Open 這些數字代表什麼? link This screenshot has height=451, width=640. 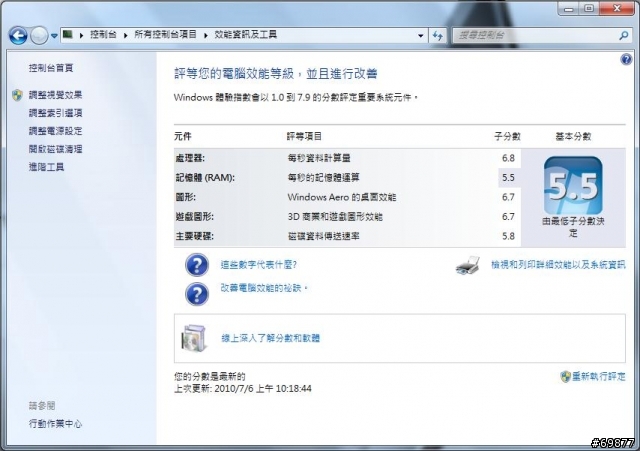pos(258,265)
